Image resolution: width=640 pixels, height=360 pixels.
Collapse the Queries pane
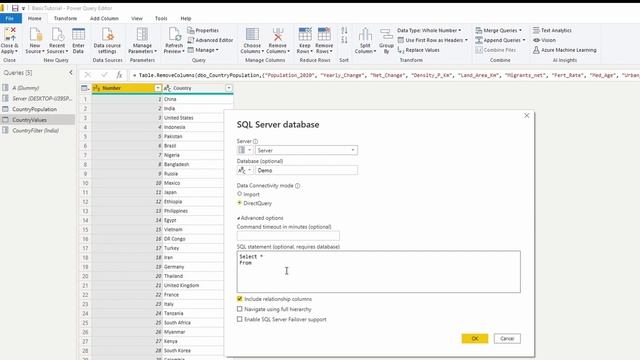[71, 72]
